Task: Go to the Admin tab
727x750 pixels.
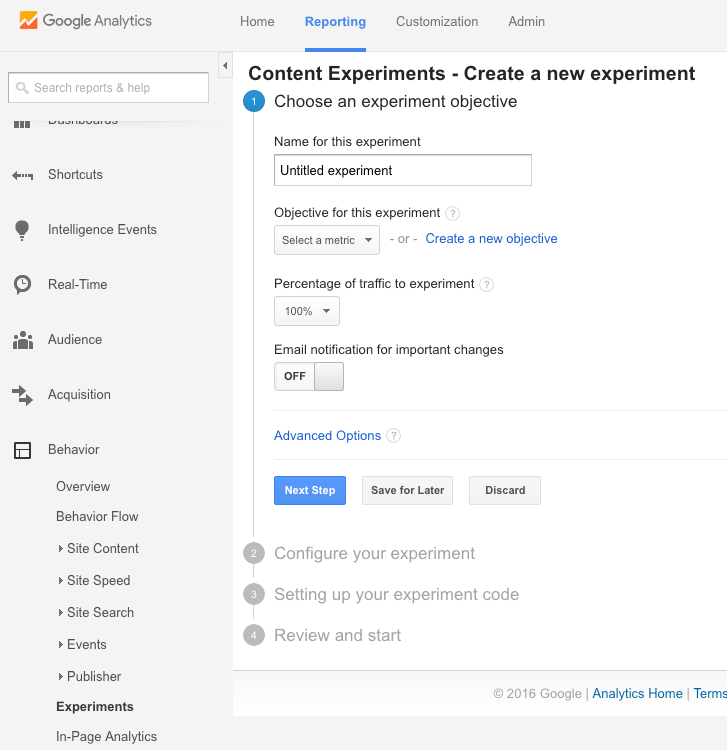Action: pyautogui.click(x=527, y=22)
